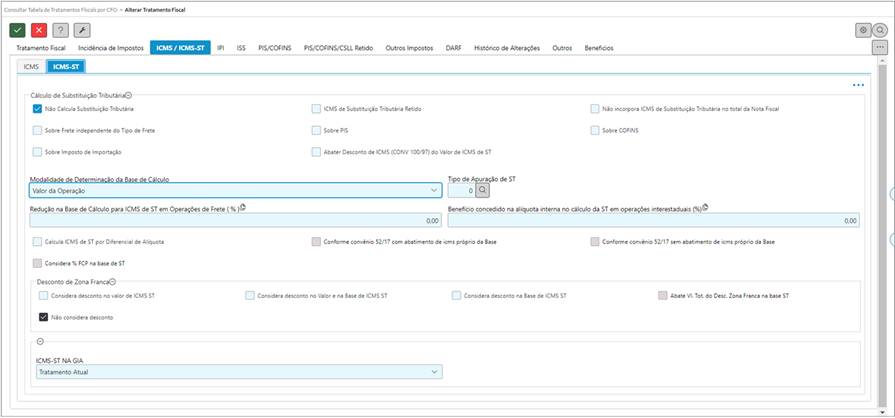Click lookup magnifier beside Tipo de Apuração de ST

(x=482, y=190)
